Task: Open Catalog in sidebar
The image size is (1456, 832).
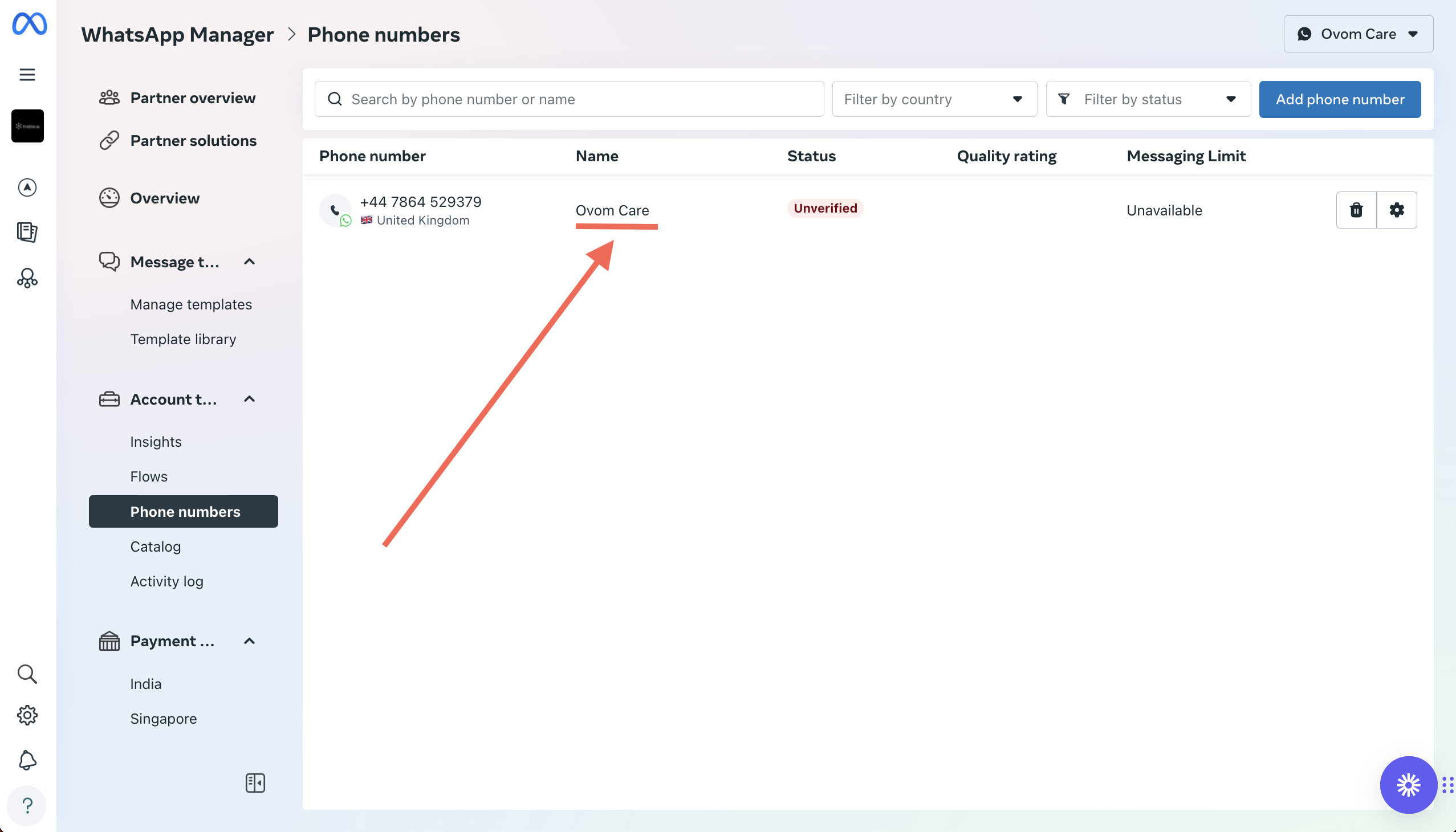Action: tap(156, 547)
